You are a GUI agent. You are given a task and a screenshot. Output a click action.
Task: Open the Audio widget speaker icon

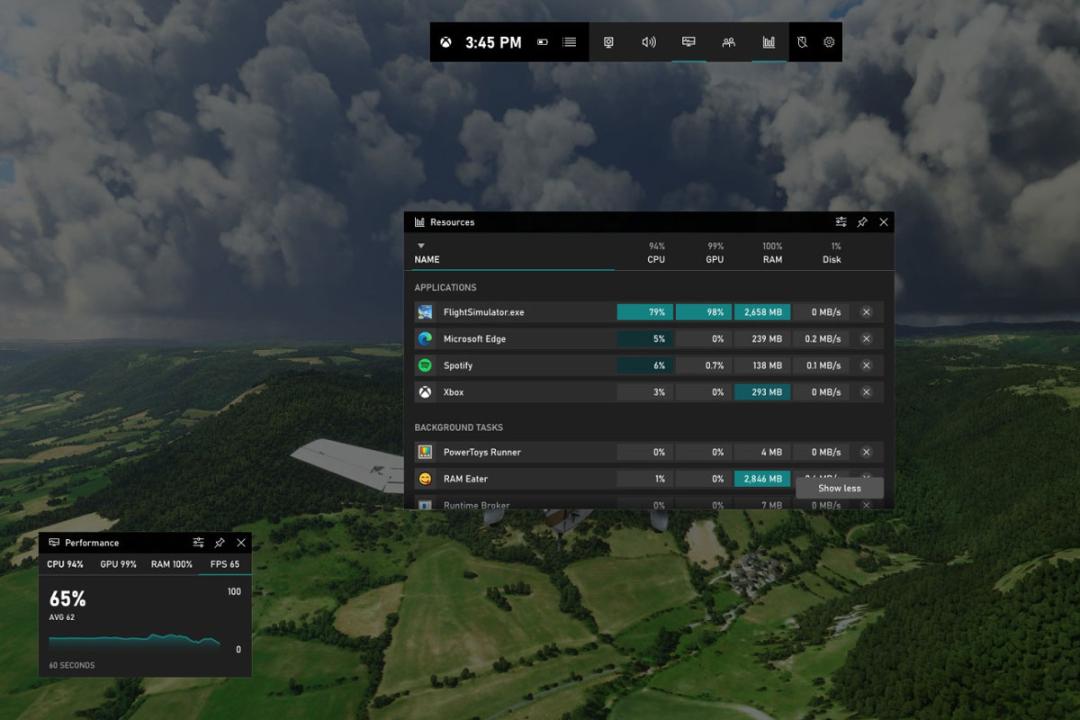coord(648,43)
